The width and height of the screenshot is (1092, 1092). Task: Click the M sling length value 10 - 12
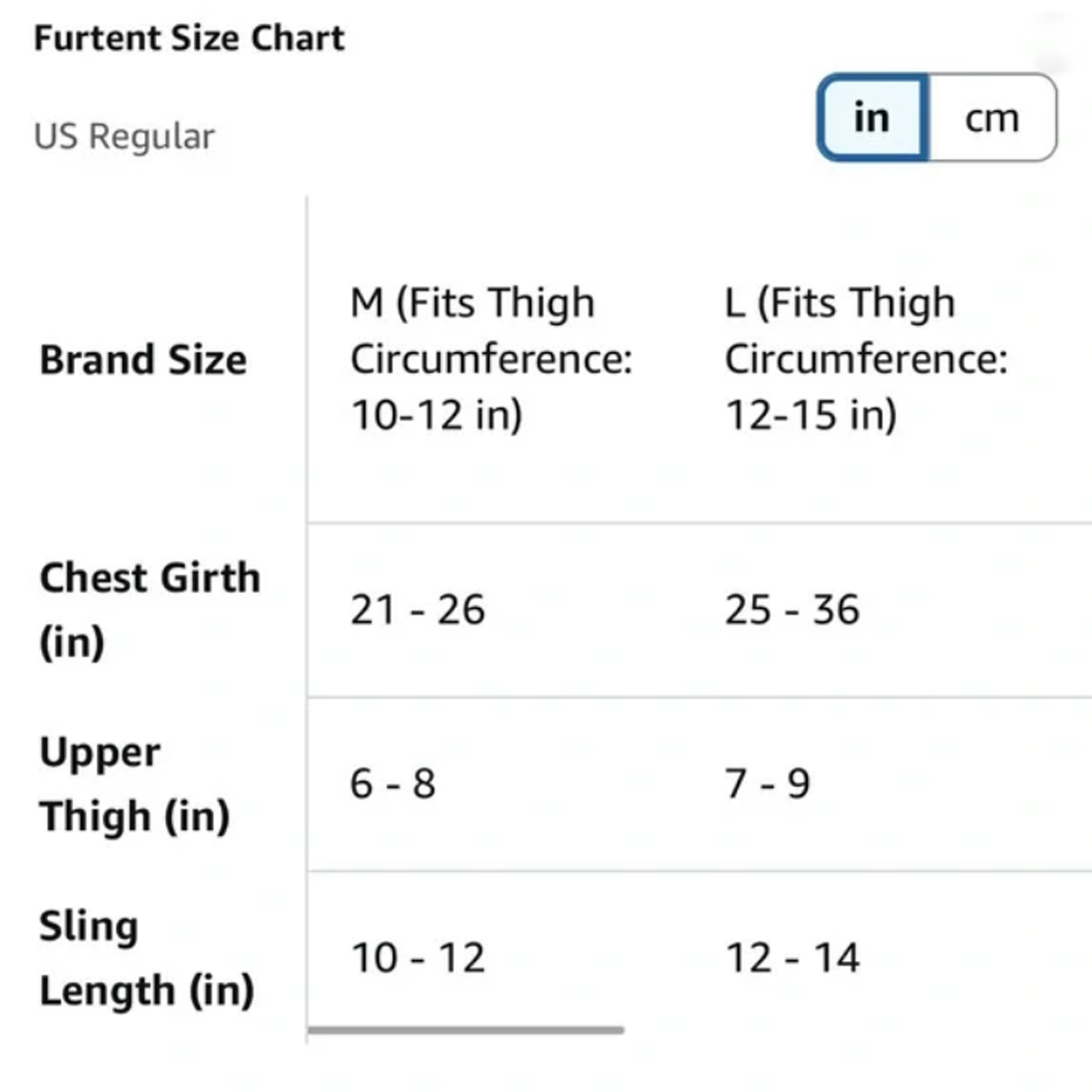pos(418,958)
